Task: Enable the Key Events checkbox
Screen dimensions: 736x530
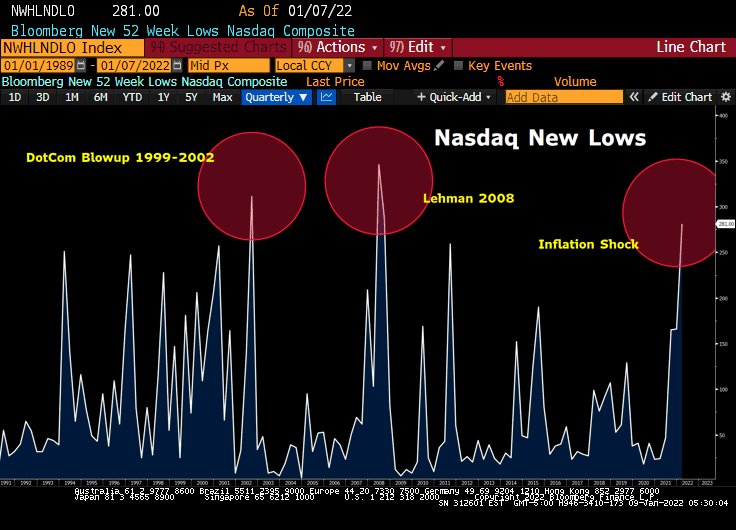Action: 458,65
